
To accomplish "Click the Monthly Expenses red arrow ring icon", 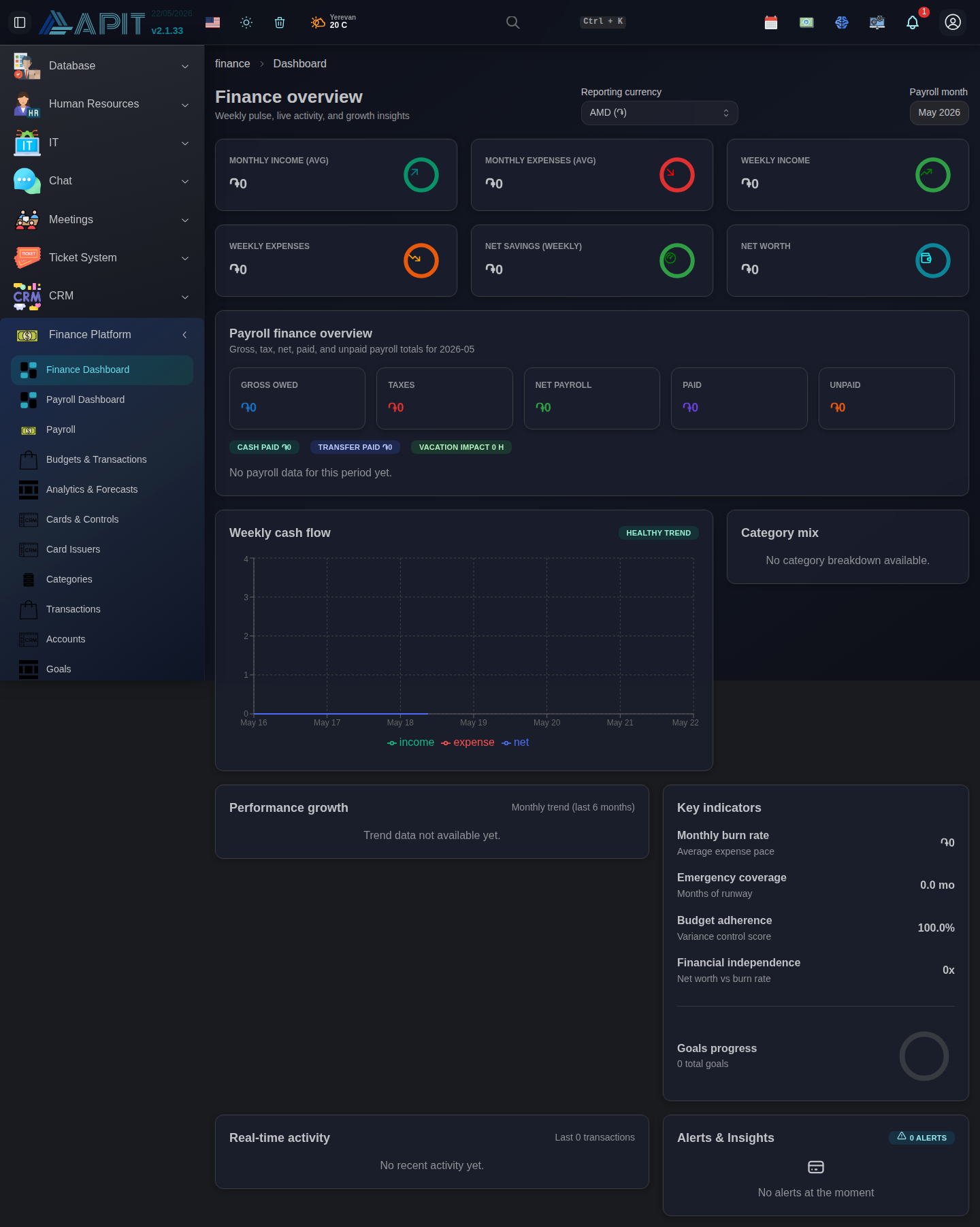I will (677, 175).
